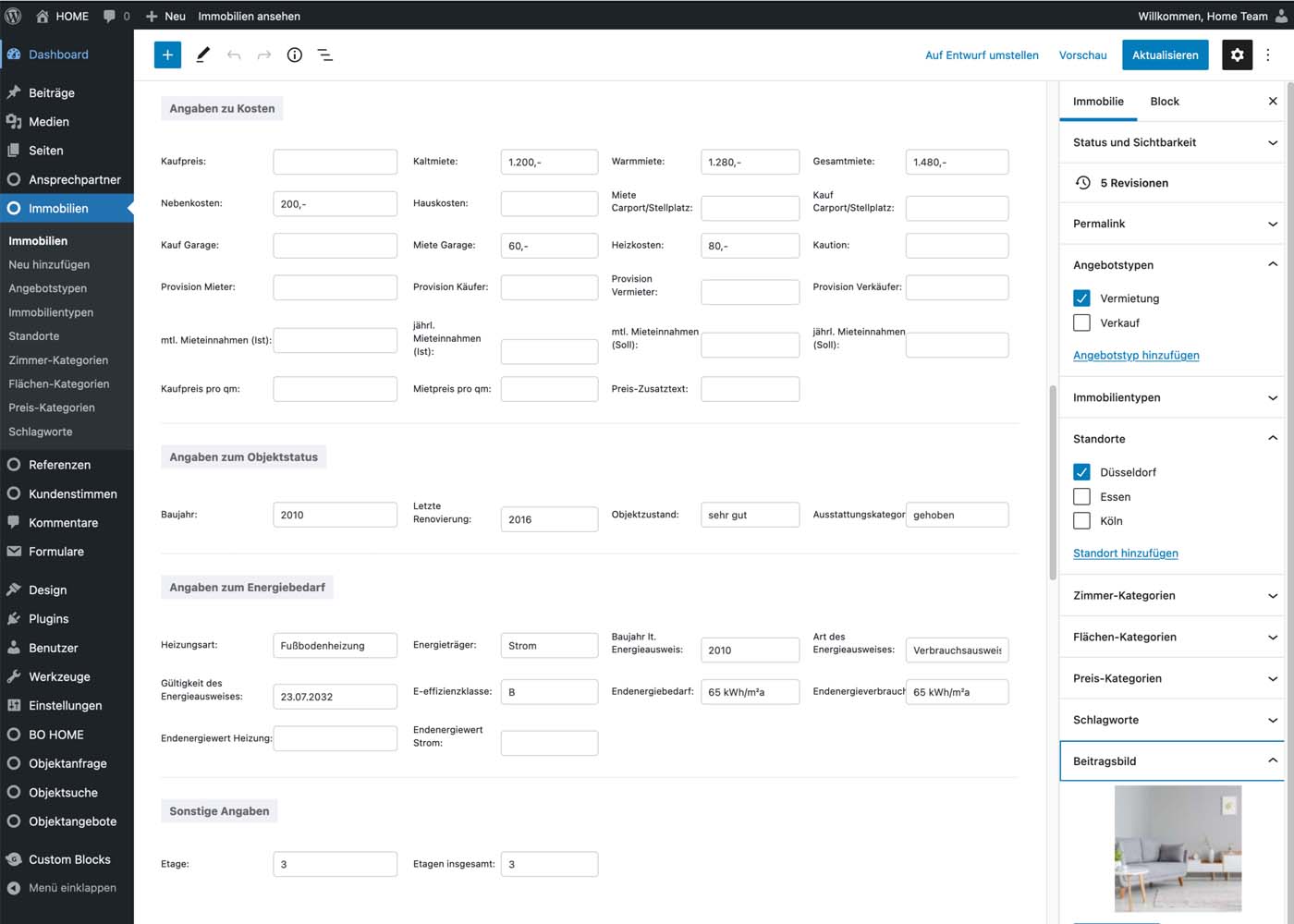Click the featured image thumbnail

pos(1178,848)
